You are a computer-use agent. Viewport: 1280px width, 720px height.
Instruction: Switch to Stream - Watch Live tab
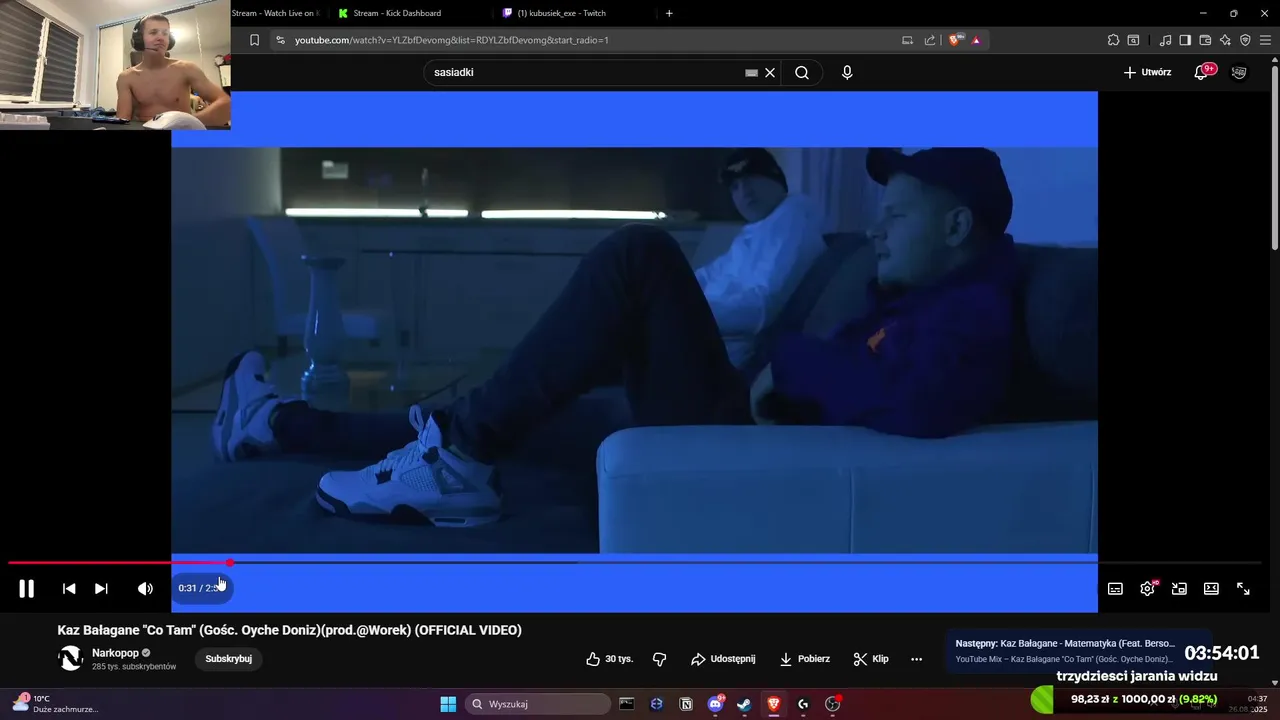coord(277,13)
